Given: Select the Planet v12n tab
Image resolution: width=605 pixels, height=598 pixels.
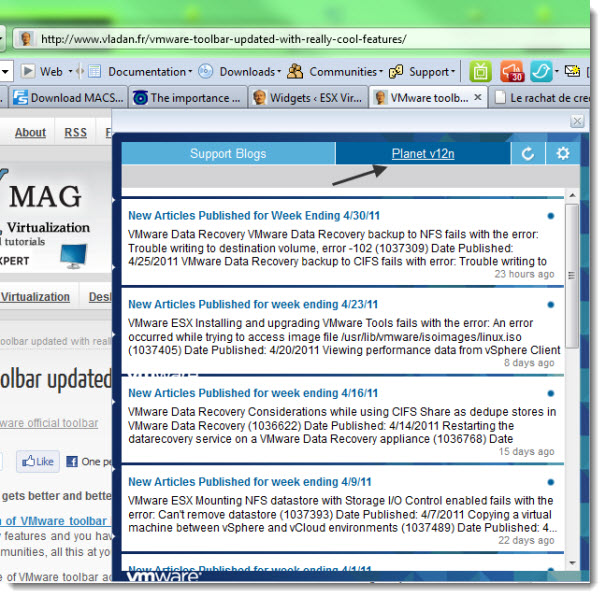Looking at the screenshot, I should click(423, 154).
